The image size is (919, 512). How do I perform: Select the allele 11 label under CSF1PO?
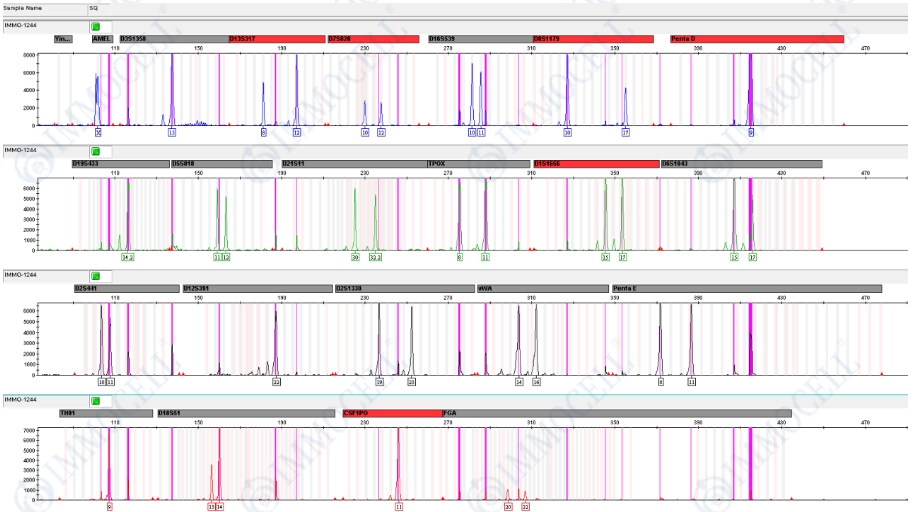(x=399, y=506)
